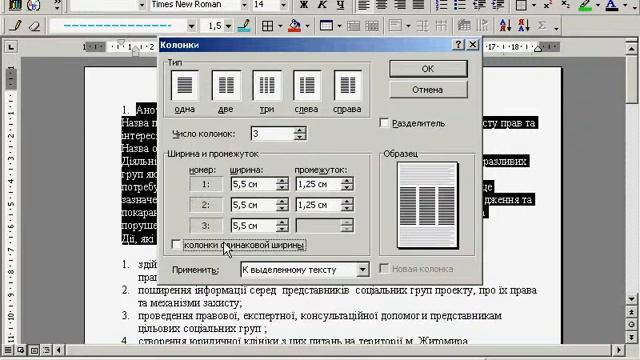Image resolution: width=640 pixels, height=360 pixels.
Task: Apply the font color (A) swatch
Action: [612, 4]
